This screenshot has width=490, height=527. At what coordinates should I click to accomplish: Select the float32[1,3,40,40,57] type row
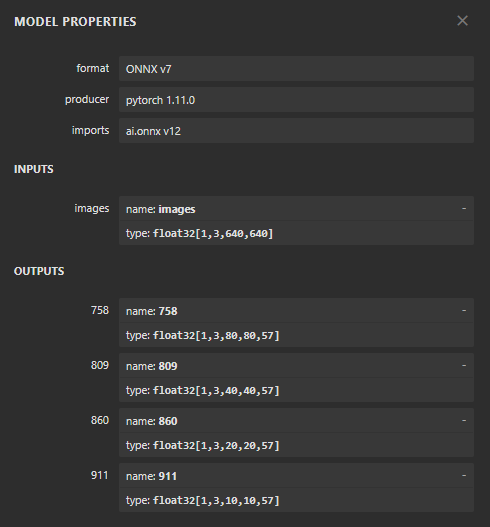pos(296,390)
